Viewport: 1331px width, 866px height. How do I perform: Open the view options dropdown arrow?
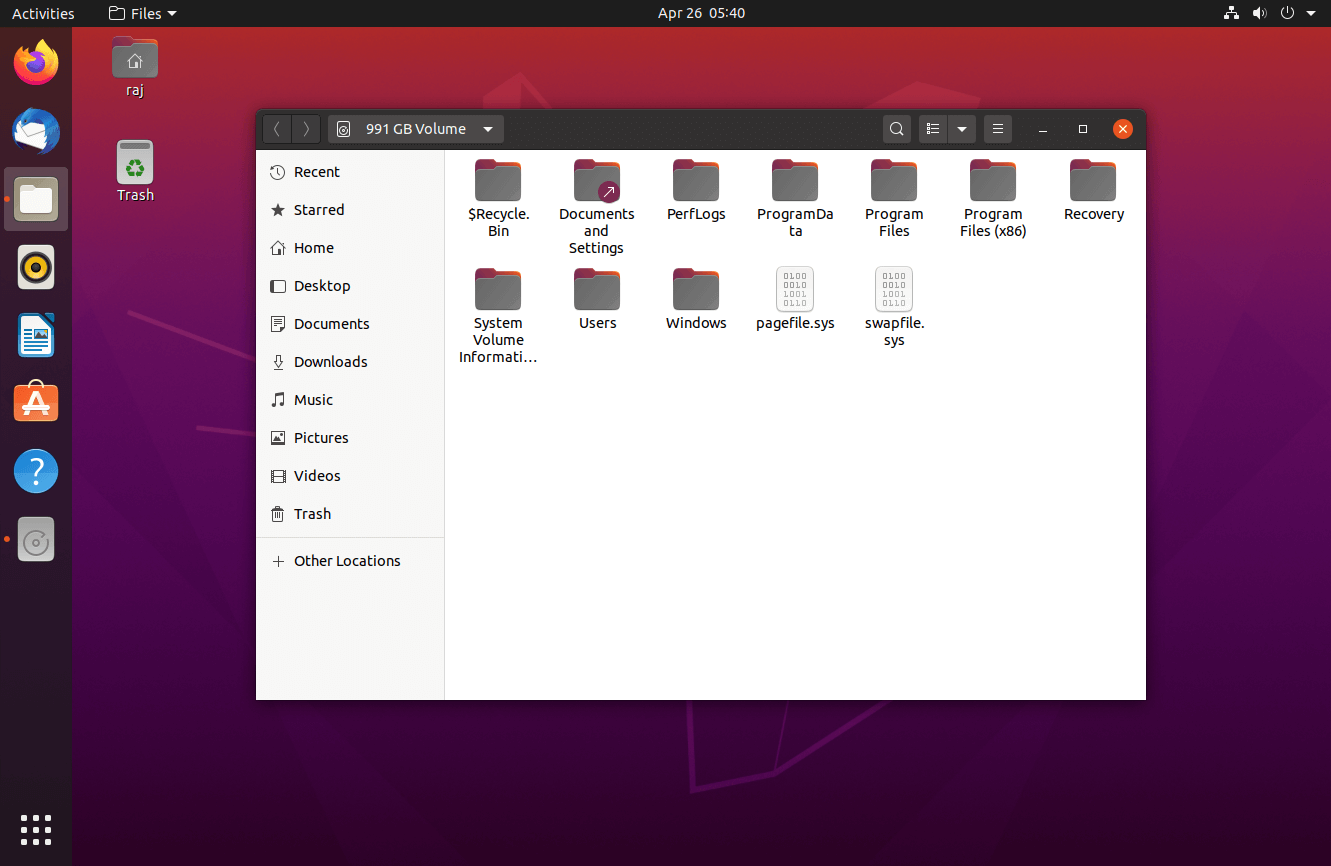coord(961,129)
